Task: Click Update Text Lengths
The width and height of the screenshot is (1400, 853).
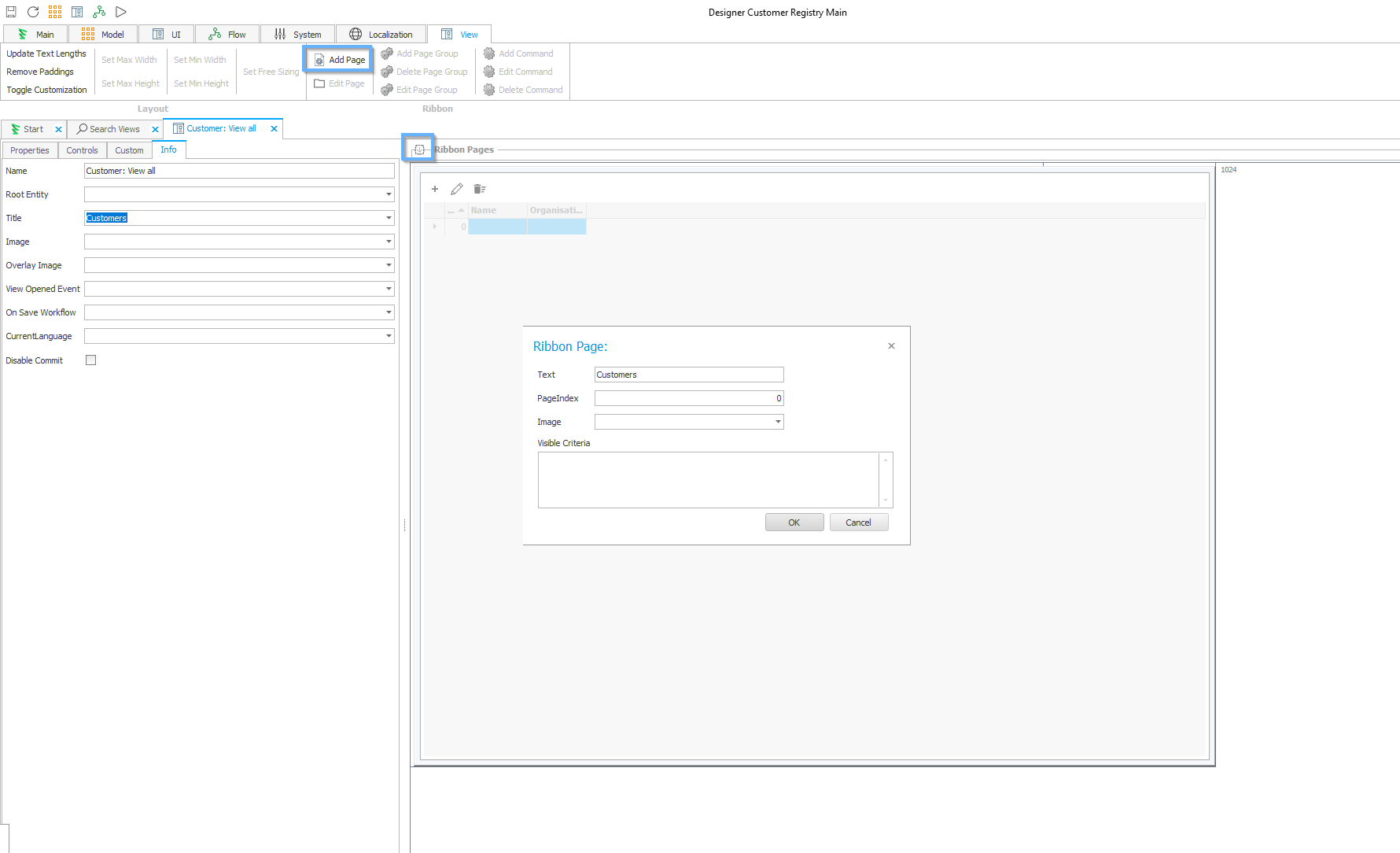Action: pyautogui.click(x=46, y=54)
